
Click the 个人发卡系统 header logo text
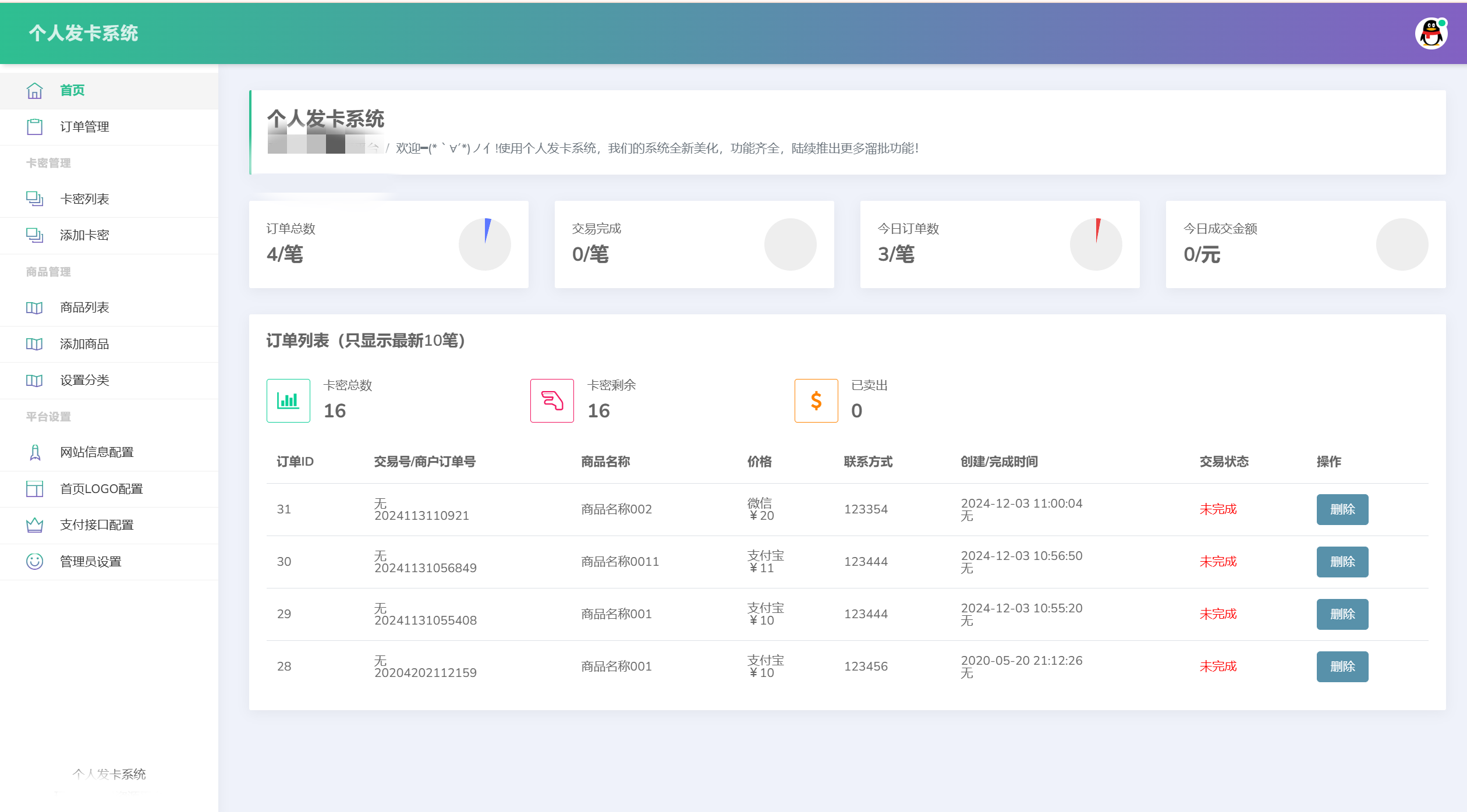click(x=83, y=33)
